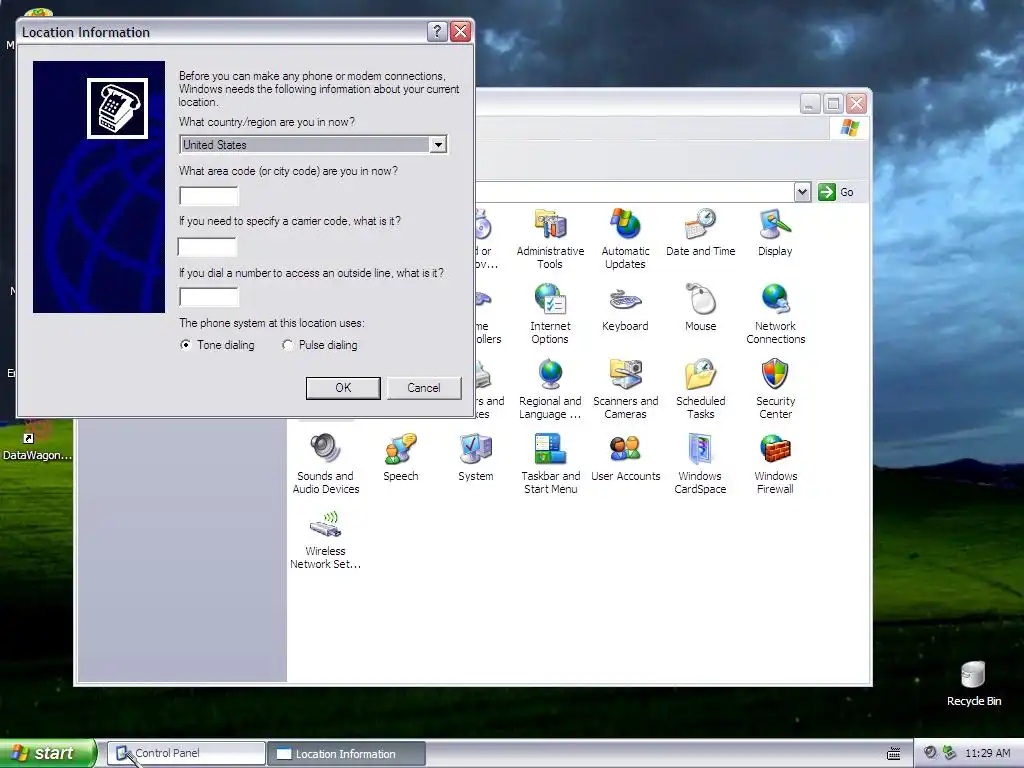Open Keyboard settings icon
Viewport: 1024px width, 768px height.
(x=625, y=308)
